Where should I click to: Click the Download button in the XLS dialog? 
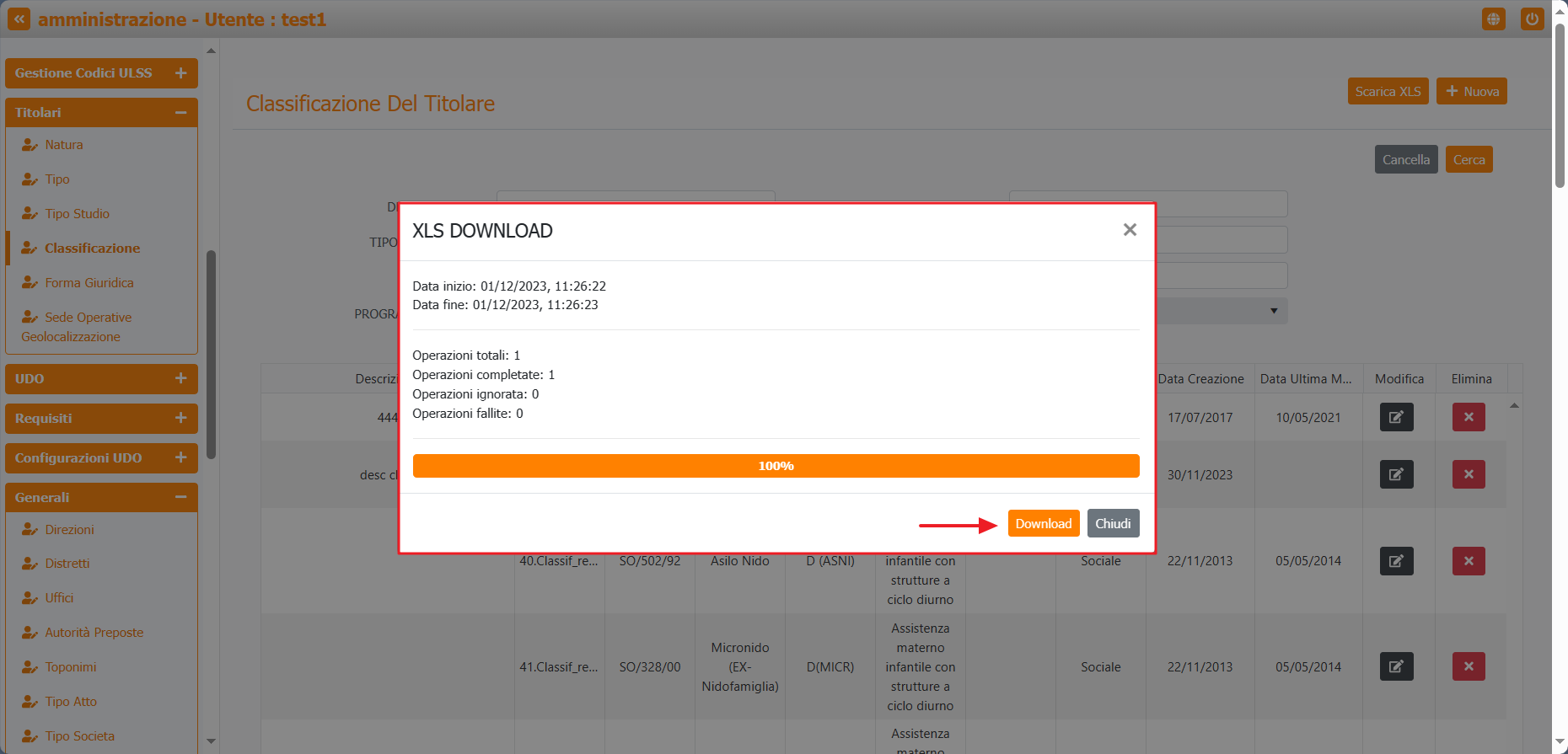1043,523
